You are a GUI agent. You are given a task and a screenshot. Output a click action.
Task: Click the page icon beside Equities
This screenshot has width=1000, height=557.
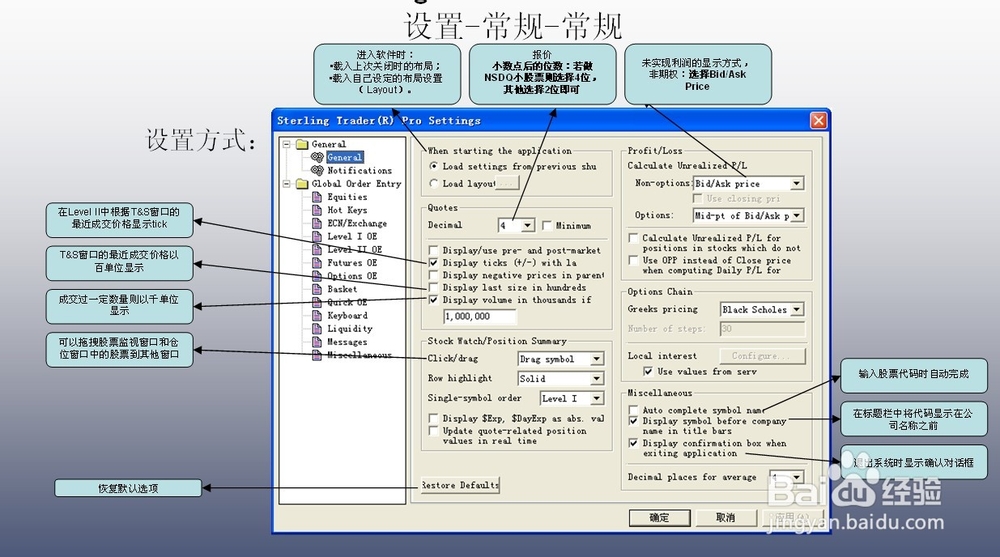(316, 197)
